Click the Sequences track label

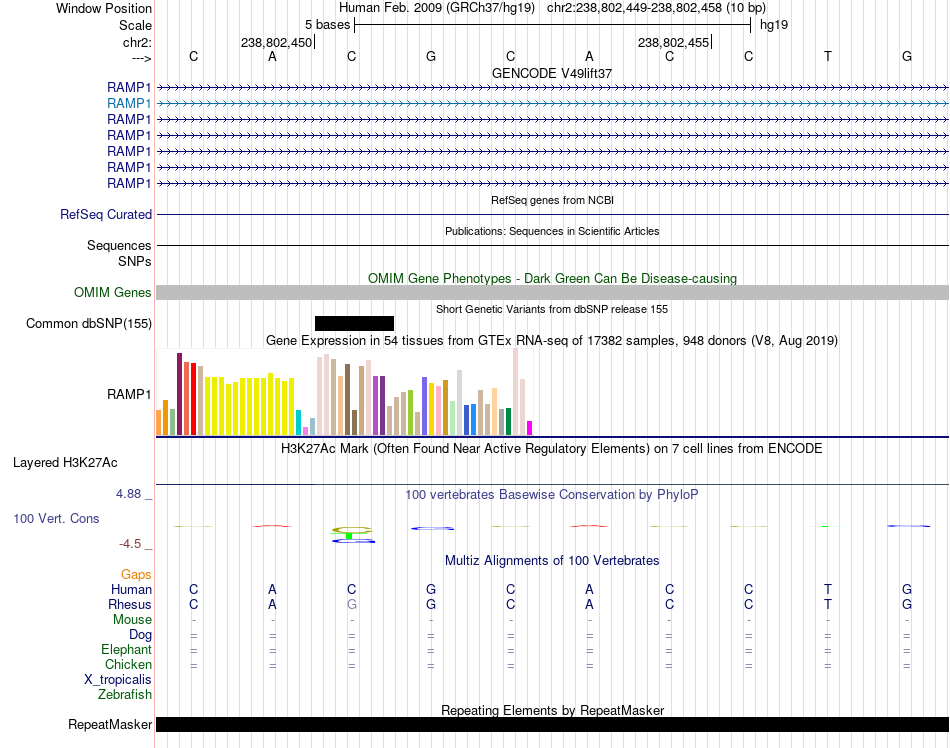tap(119, 245)
